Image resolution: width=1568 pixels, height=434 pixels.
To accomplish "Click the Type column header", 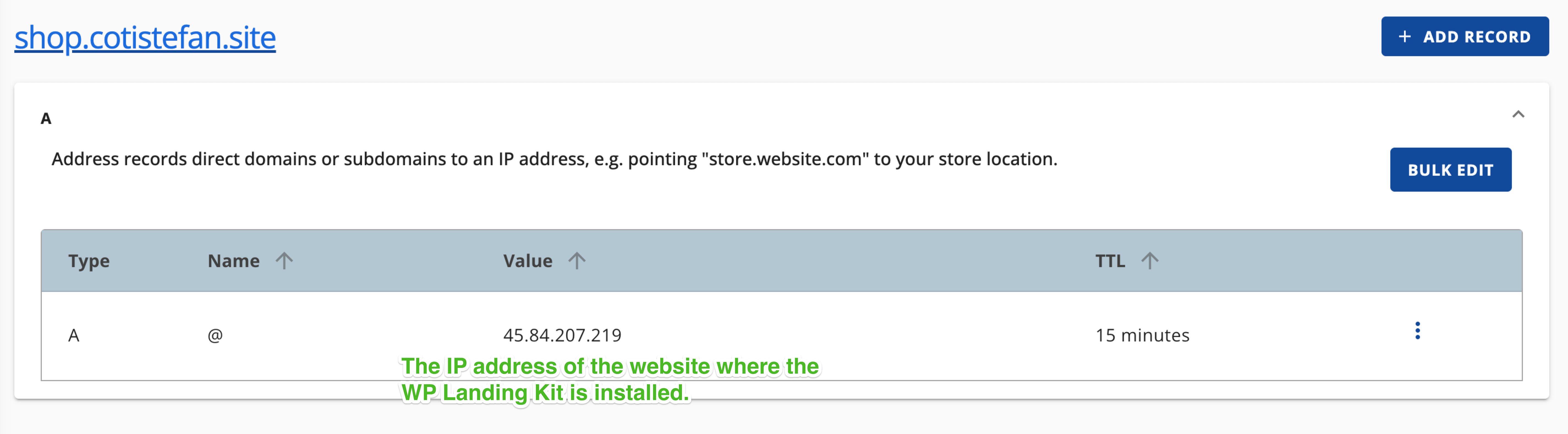I will pos(89,260).
